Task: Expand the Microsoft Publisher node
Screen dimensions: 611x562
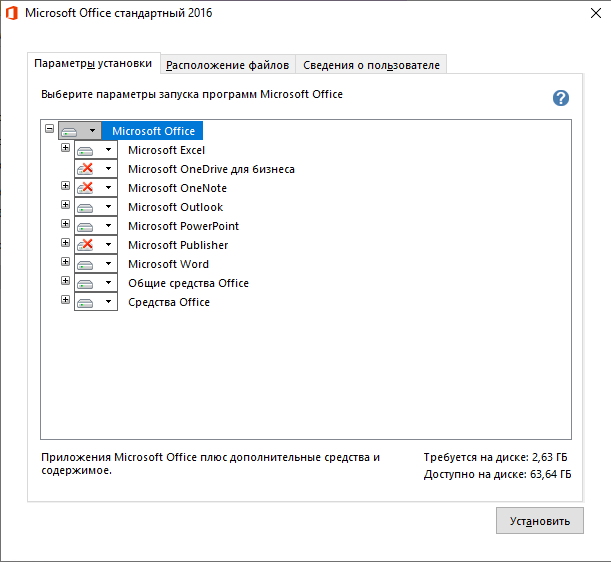Action: pyautogui.click(x=65, y=242)
